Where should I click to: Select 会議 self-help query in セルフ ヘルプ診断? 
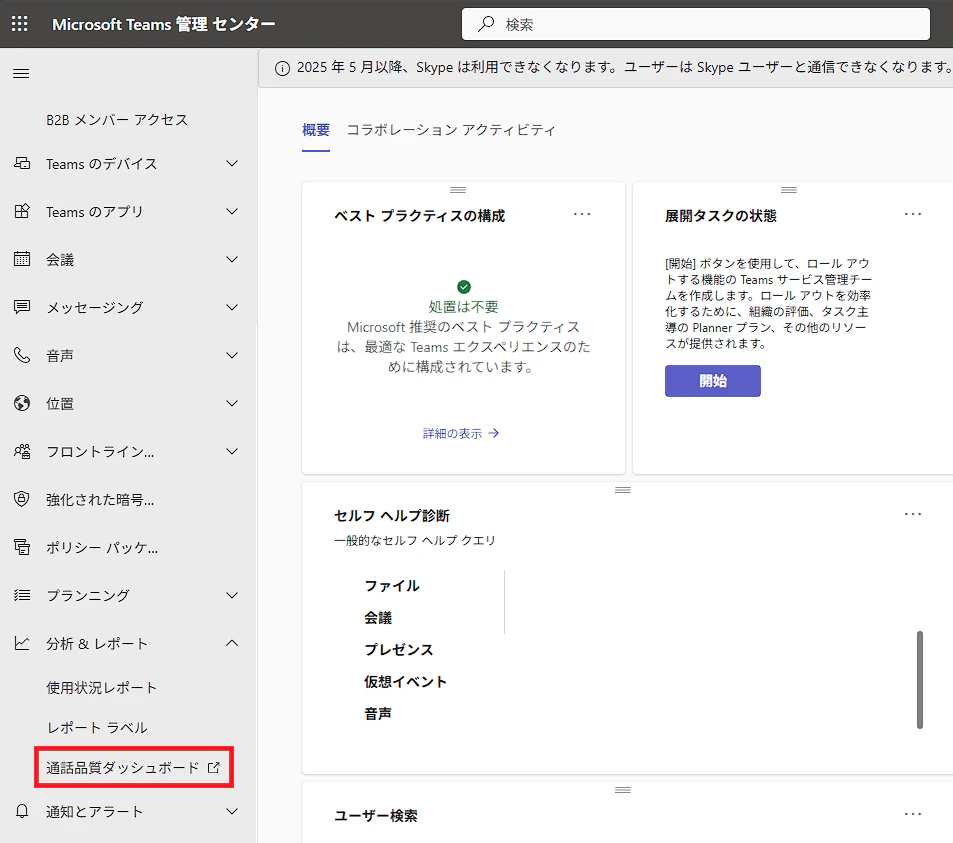[378, 618]
